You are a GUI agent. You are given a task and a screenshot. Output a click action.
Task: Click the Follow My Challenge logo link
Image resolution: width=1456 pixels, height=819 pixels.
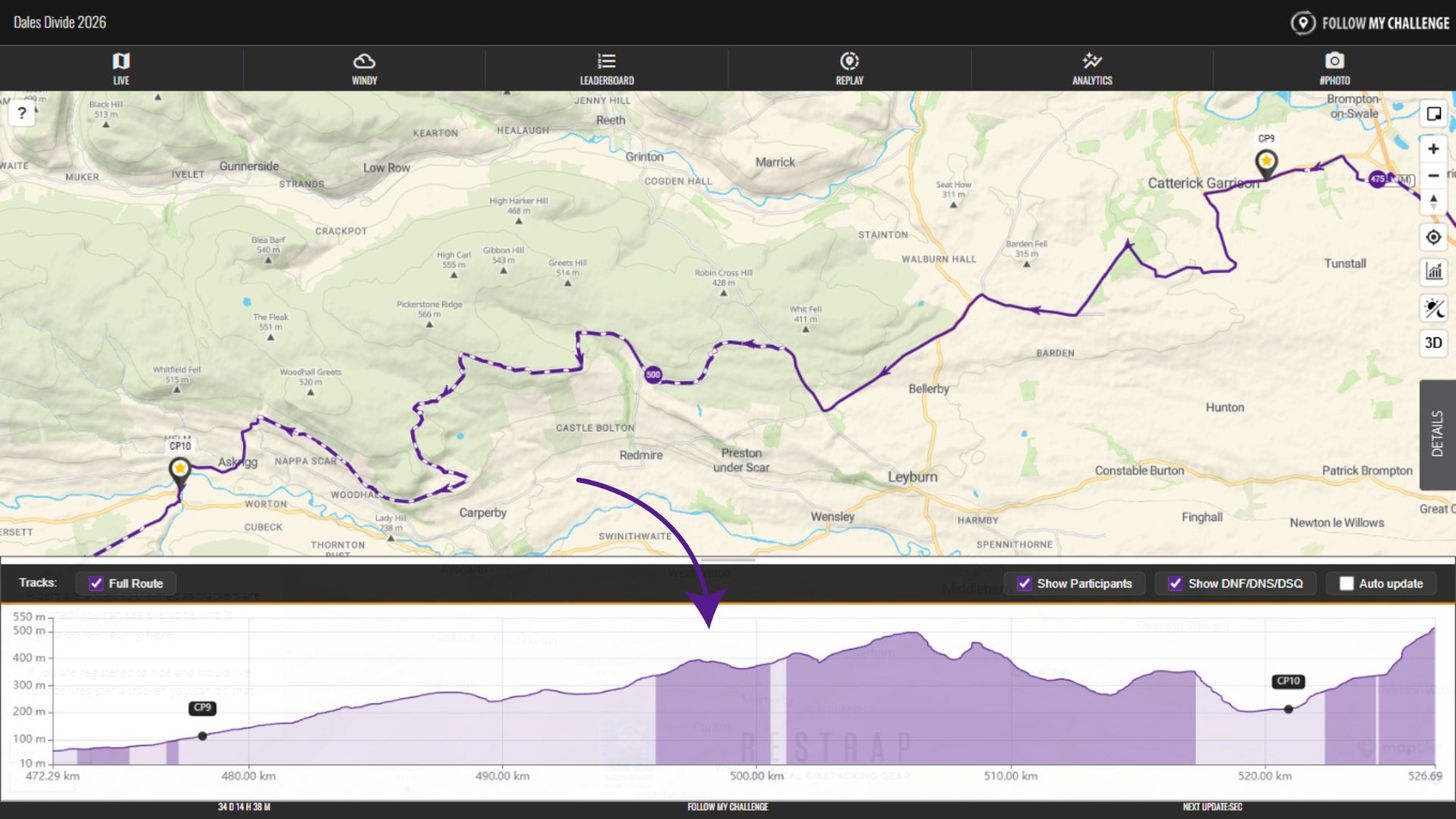pos(1370,23)
